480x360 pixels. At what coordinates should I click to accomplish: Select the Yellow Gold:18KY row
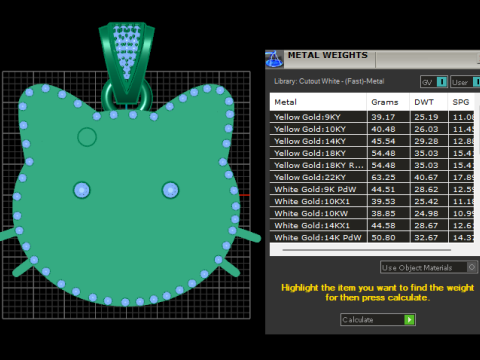[372, 153]
